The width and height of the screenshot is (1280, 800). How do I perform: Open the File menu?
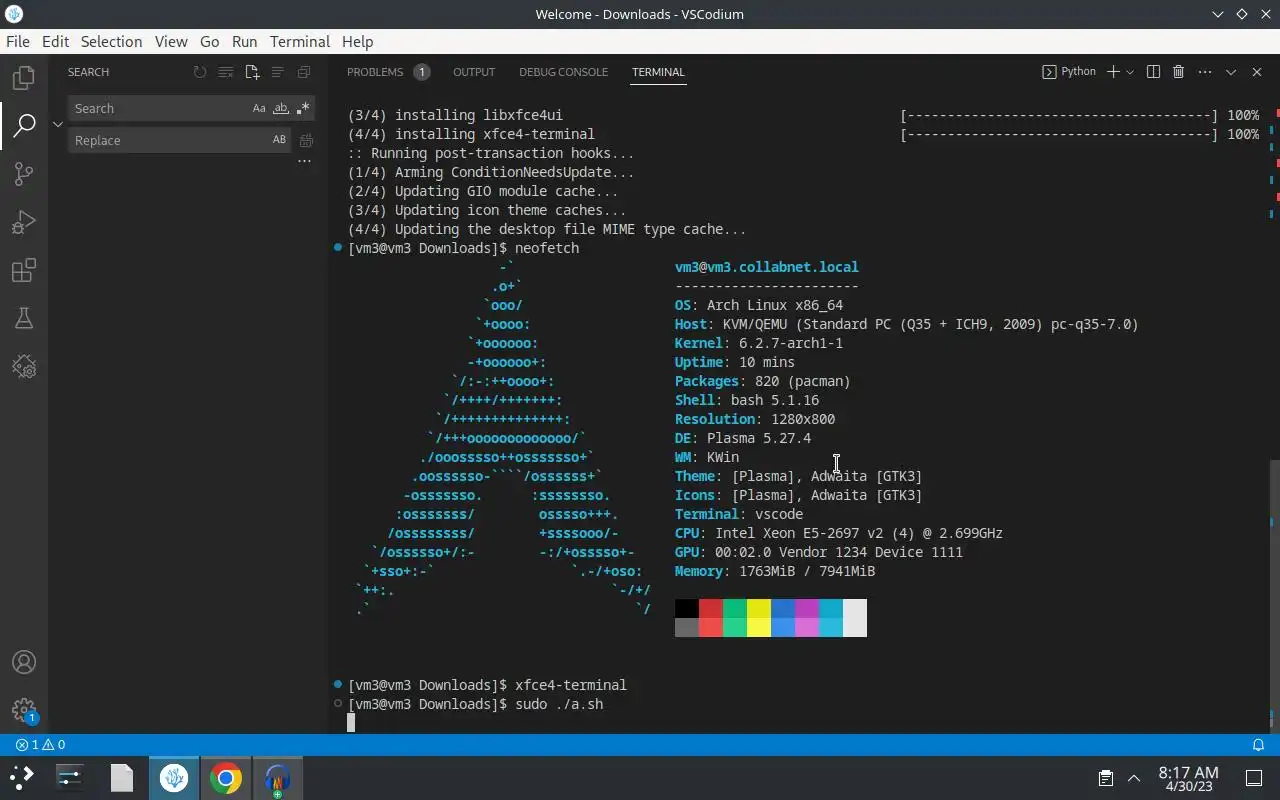click(x=18, y=41)
